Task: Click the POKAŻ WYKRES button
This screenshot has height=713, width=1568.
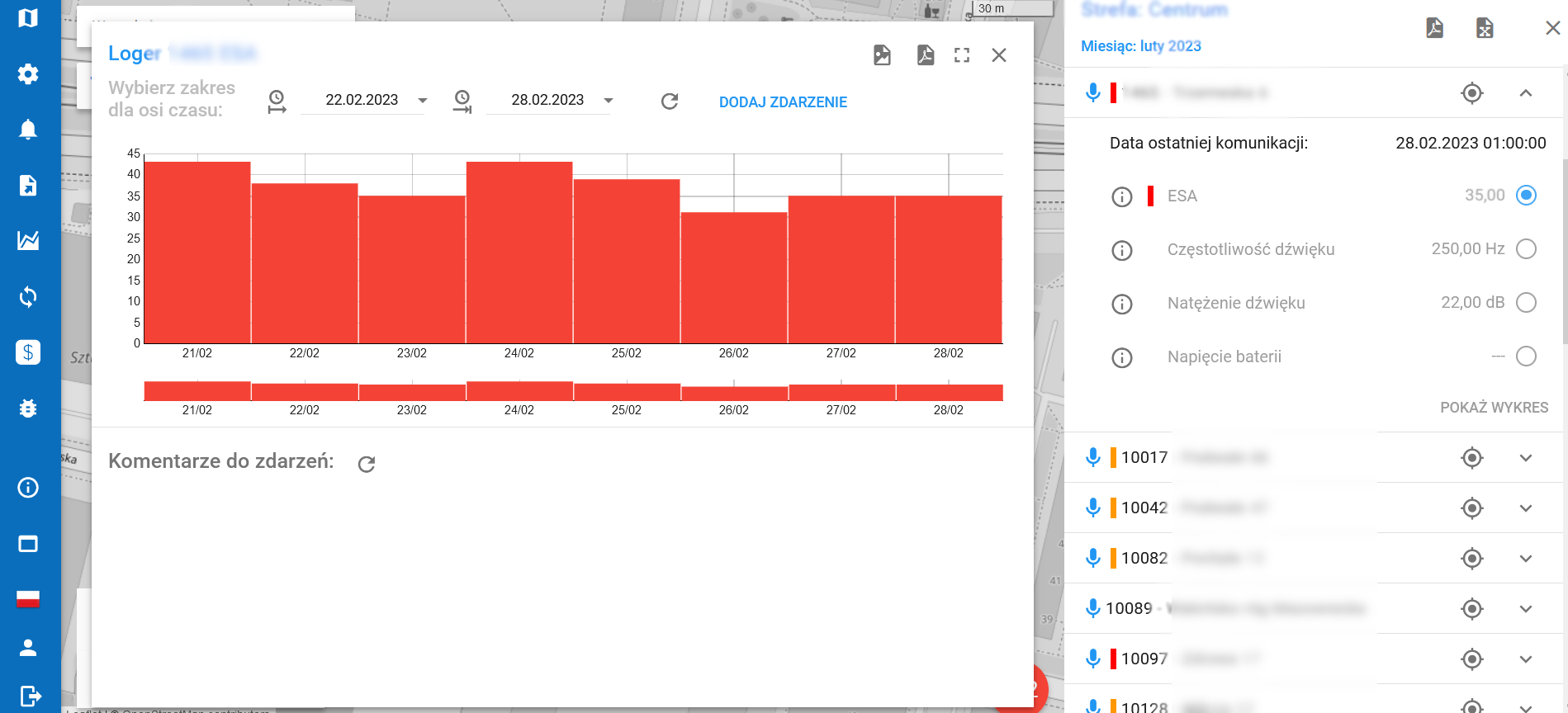Action: [x=1494, y=408]
